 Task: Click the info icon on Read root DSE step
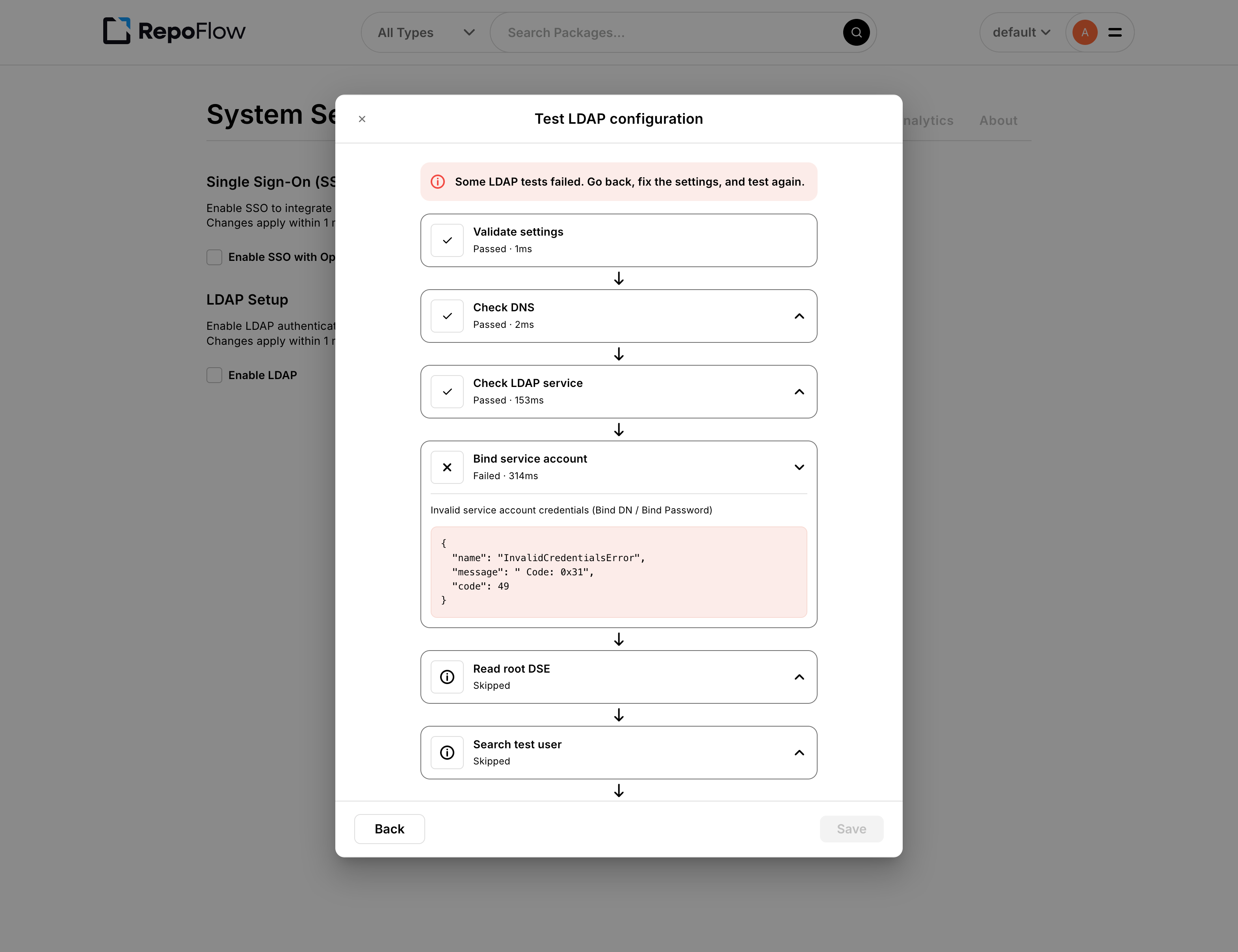point(447,677)
